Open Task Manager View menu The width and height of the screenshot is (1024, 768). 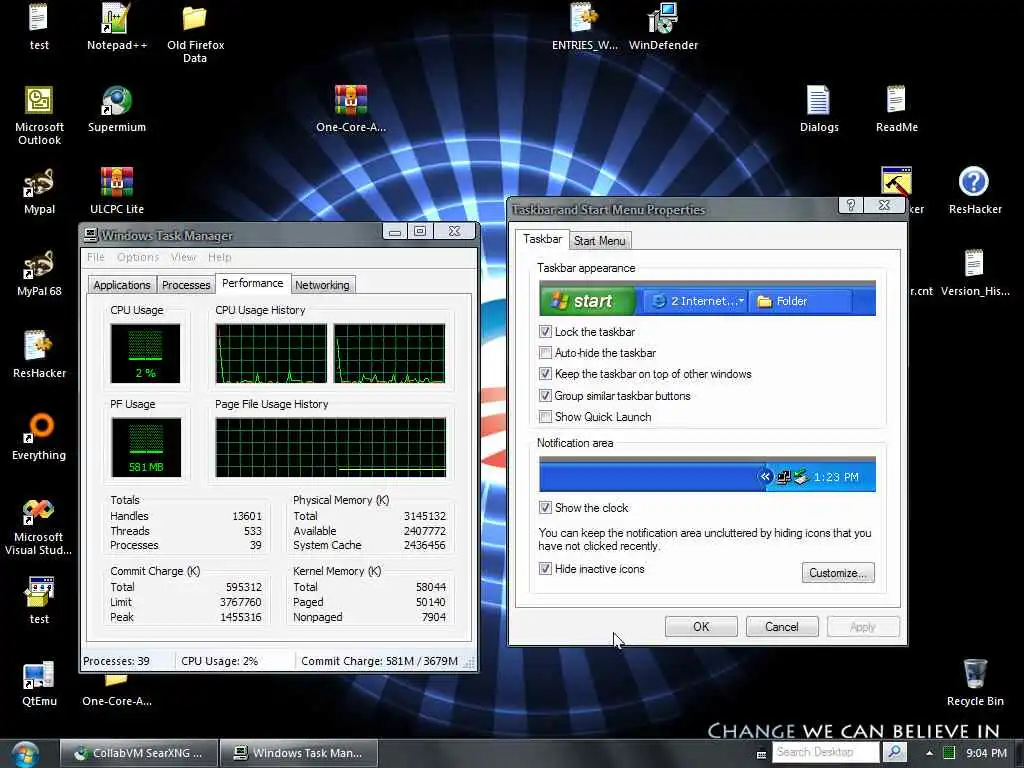click(x=184, y=257)
